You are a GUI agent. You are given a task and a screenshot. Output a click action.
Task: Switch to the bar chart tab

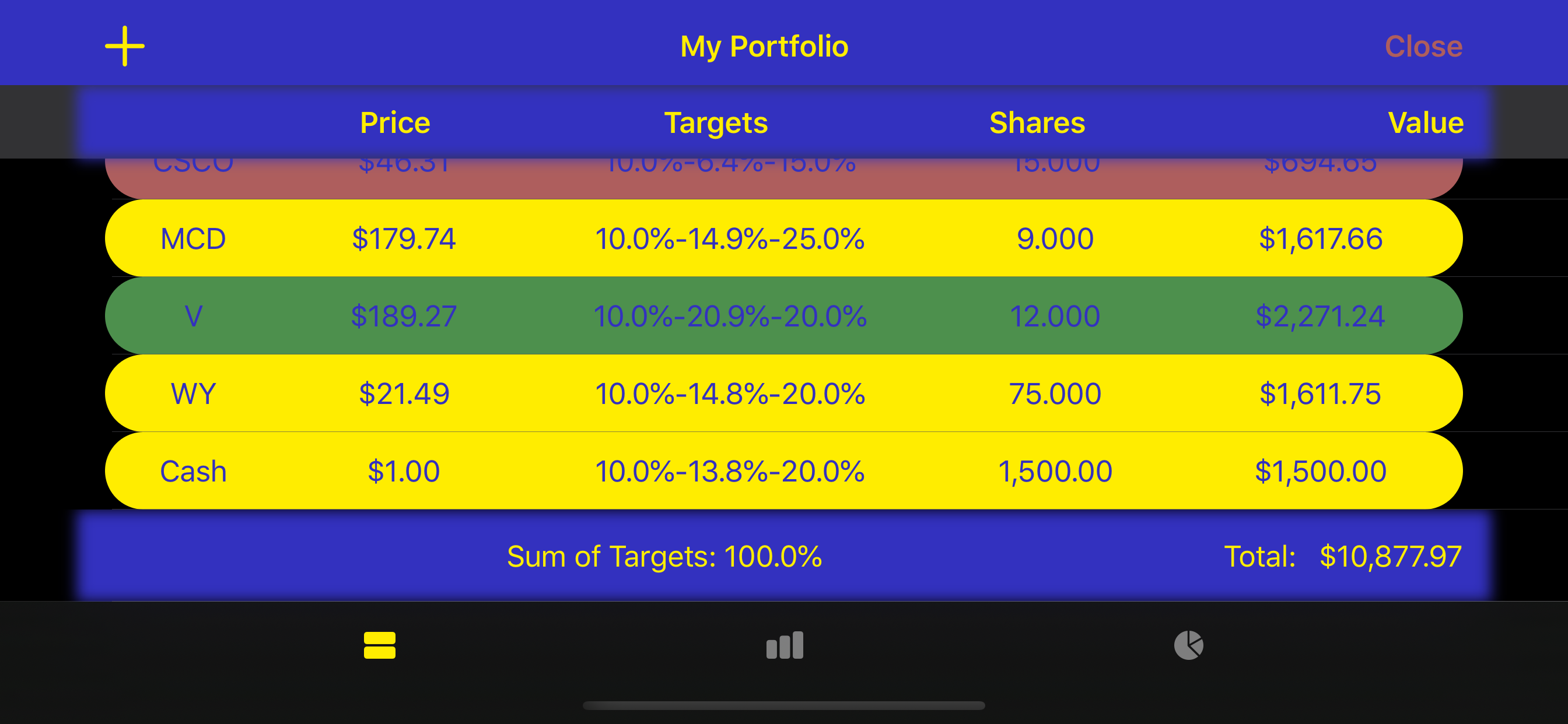(x=784, y=645)
